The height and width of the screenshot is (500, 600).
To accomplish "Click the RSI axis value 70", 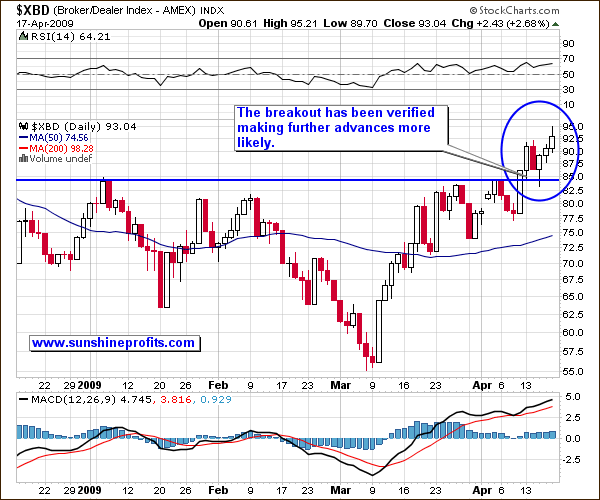I will (x=568, y=59).
